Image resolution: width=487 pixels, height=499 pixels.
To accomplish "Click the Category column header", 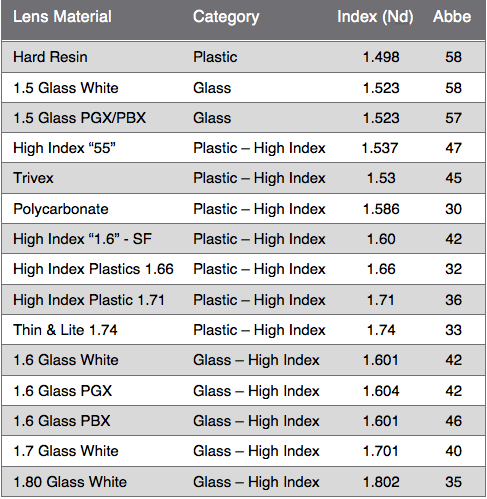I will 226,17.
